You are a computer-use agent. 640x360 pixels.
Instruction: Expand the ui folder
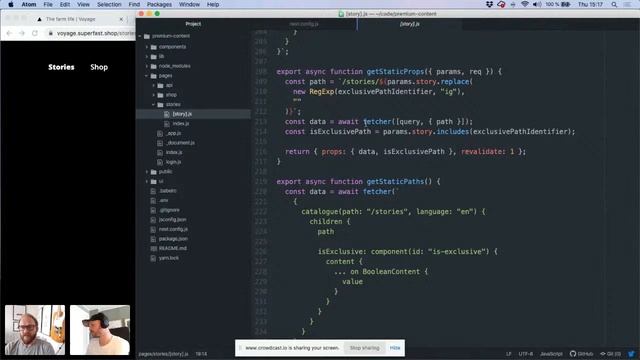[147, 181]
